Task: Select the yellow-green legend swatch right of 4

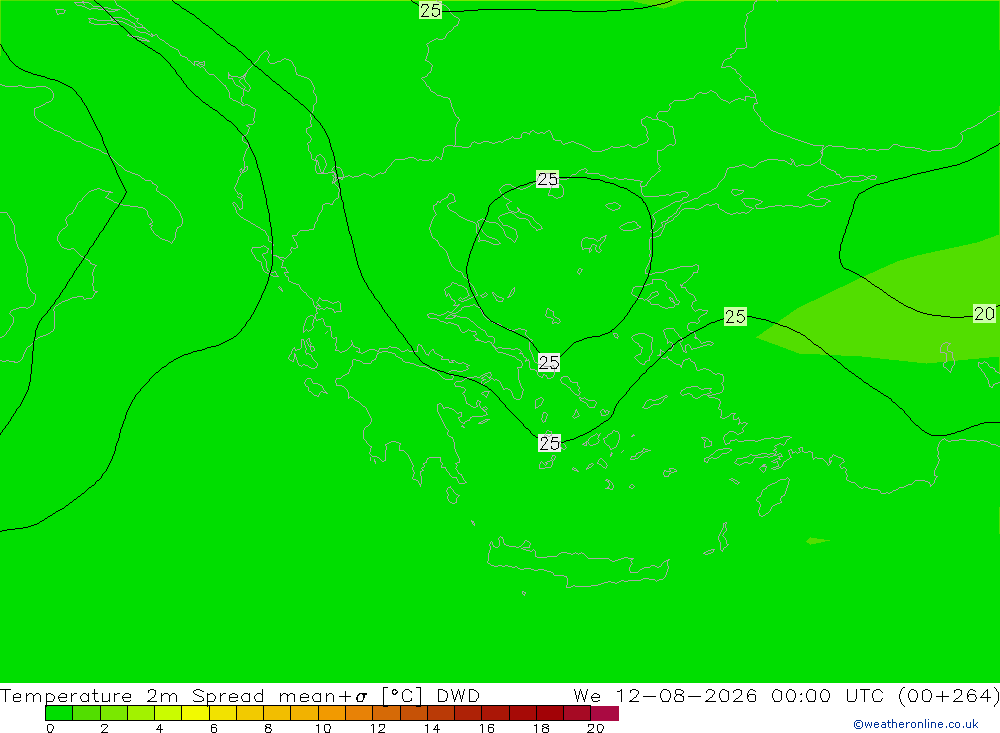Action: [x=168, y=713]
